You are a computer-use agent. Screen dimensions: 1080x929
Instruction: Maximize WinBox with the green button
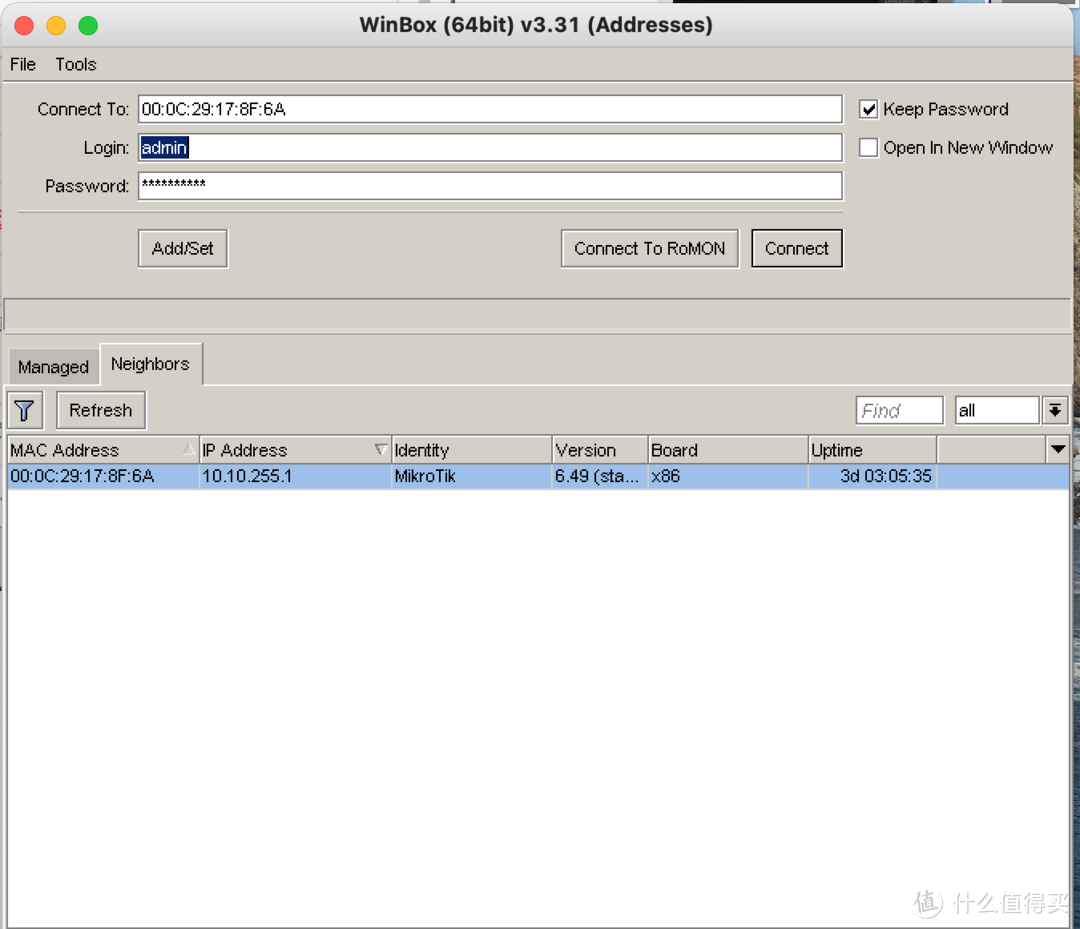(x=88, y=25)
